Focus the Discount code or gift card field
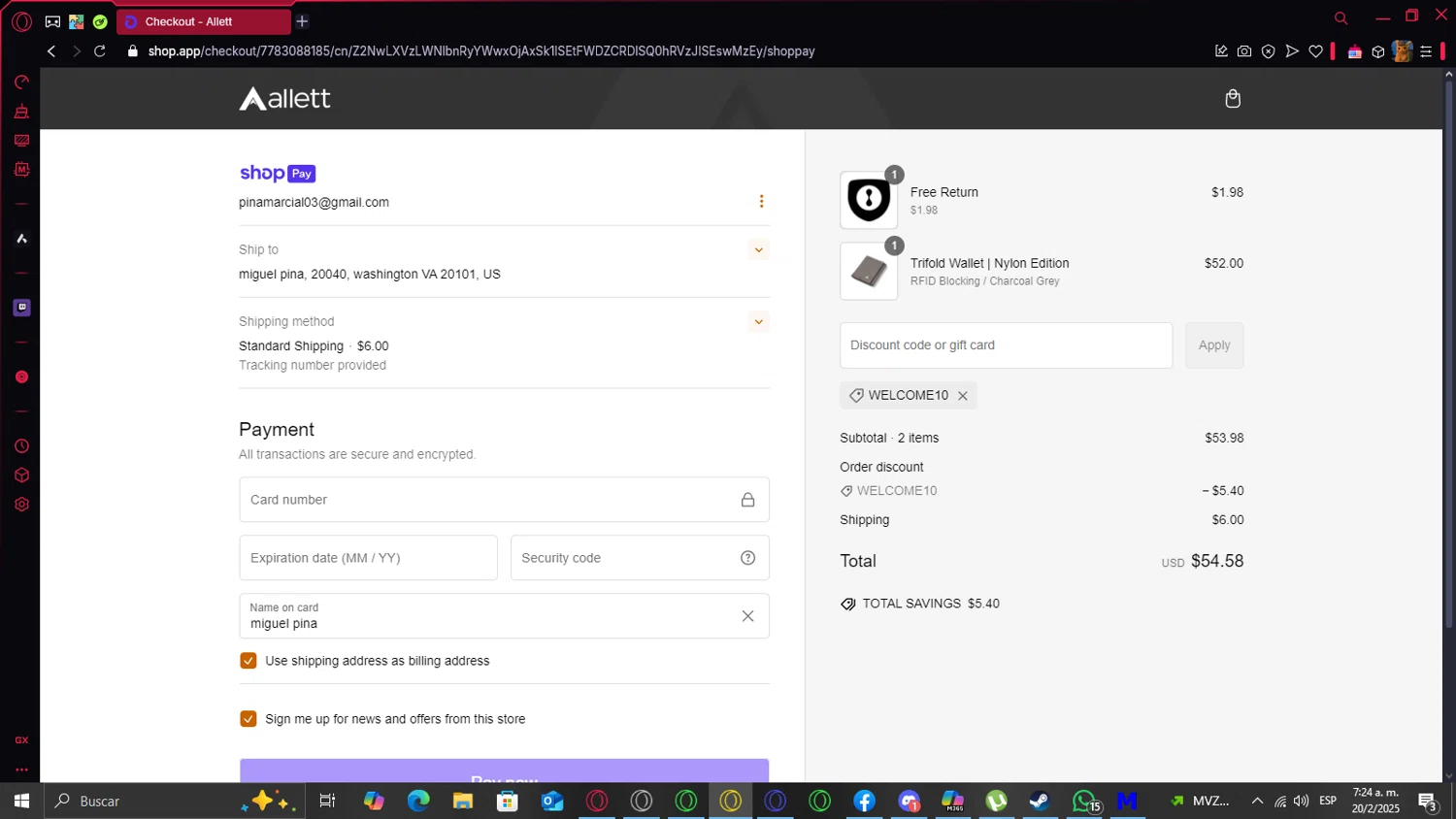1456x819 pixels. pyautogui.click(x=1007, y=345)
